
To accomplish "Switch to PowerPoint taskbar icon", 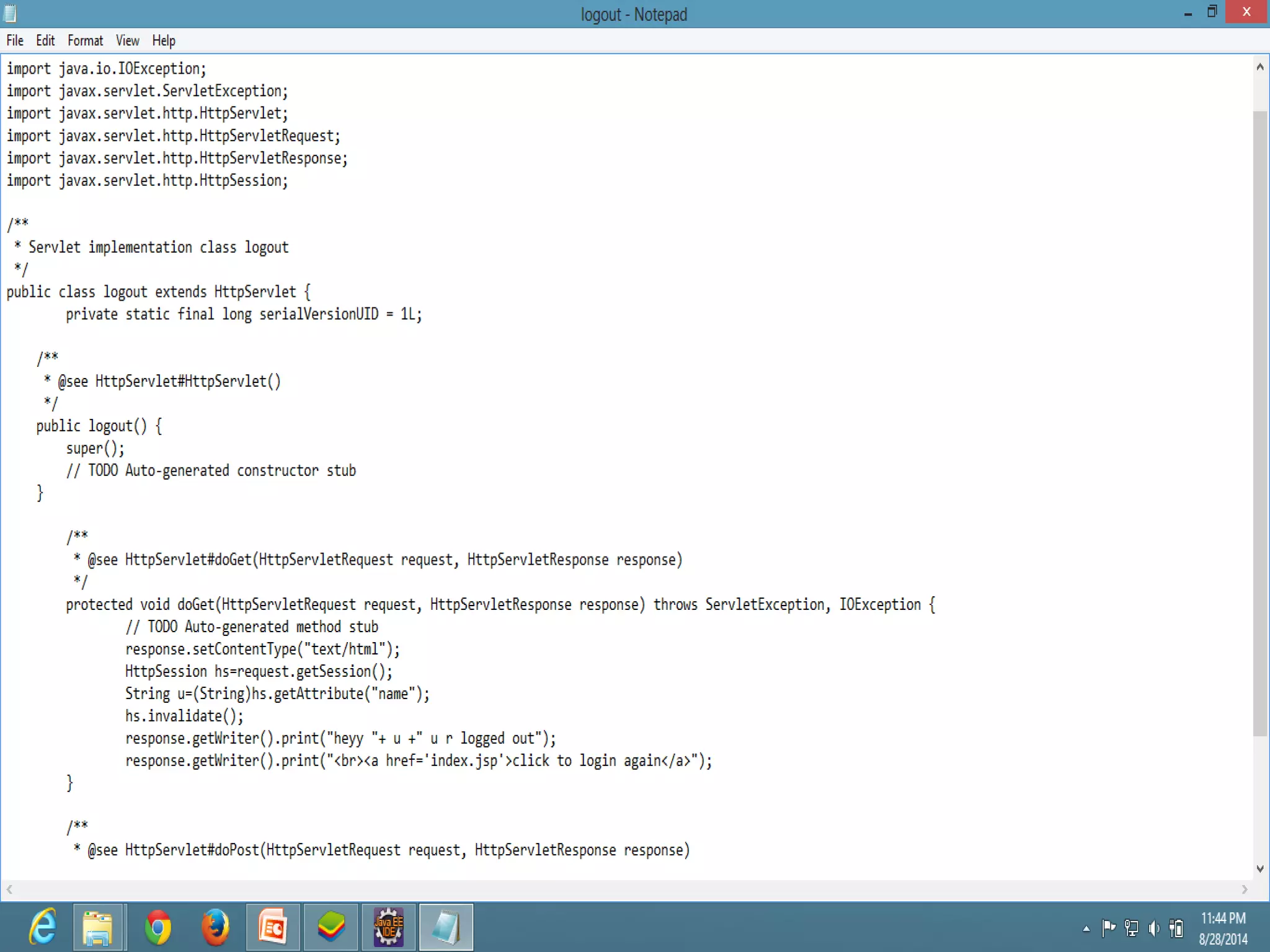I will 273,928.
